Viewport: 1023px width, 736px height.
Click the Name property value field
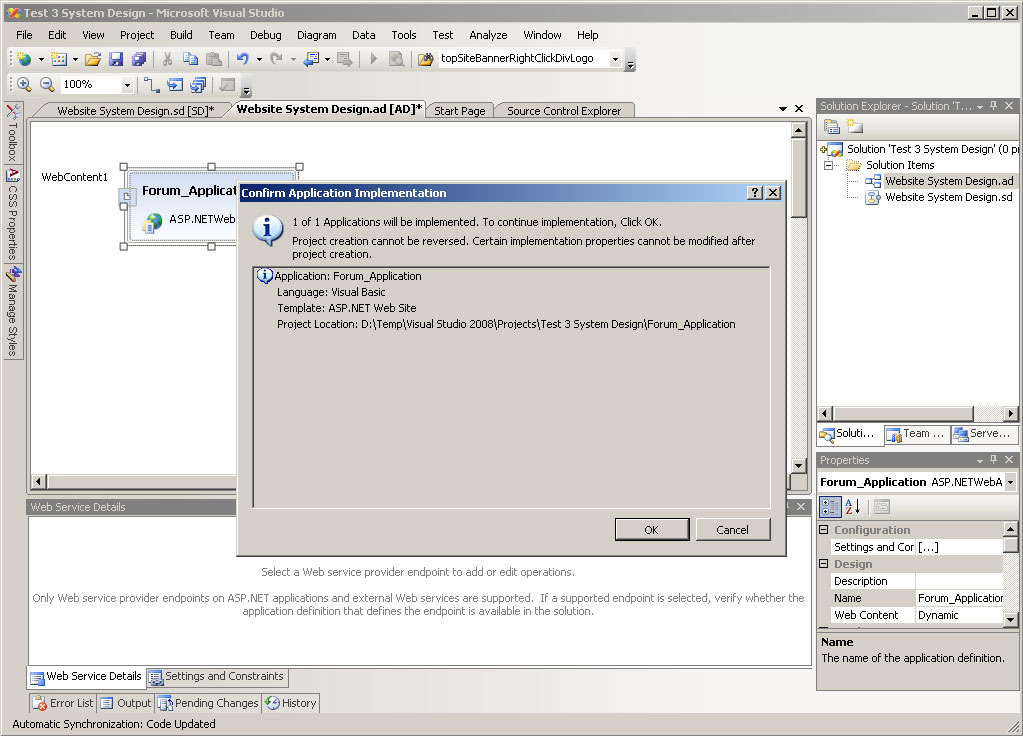point(959,598)
